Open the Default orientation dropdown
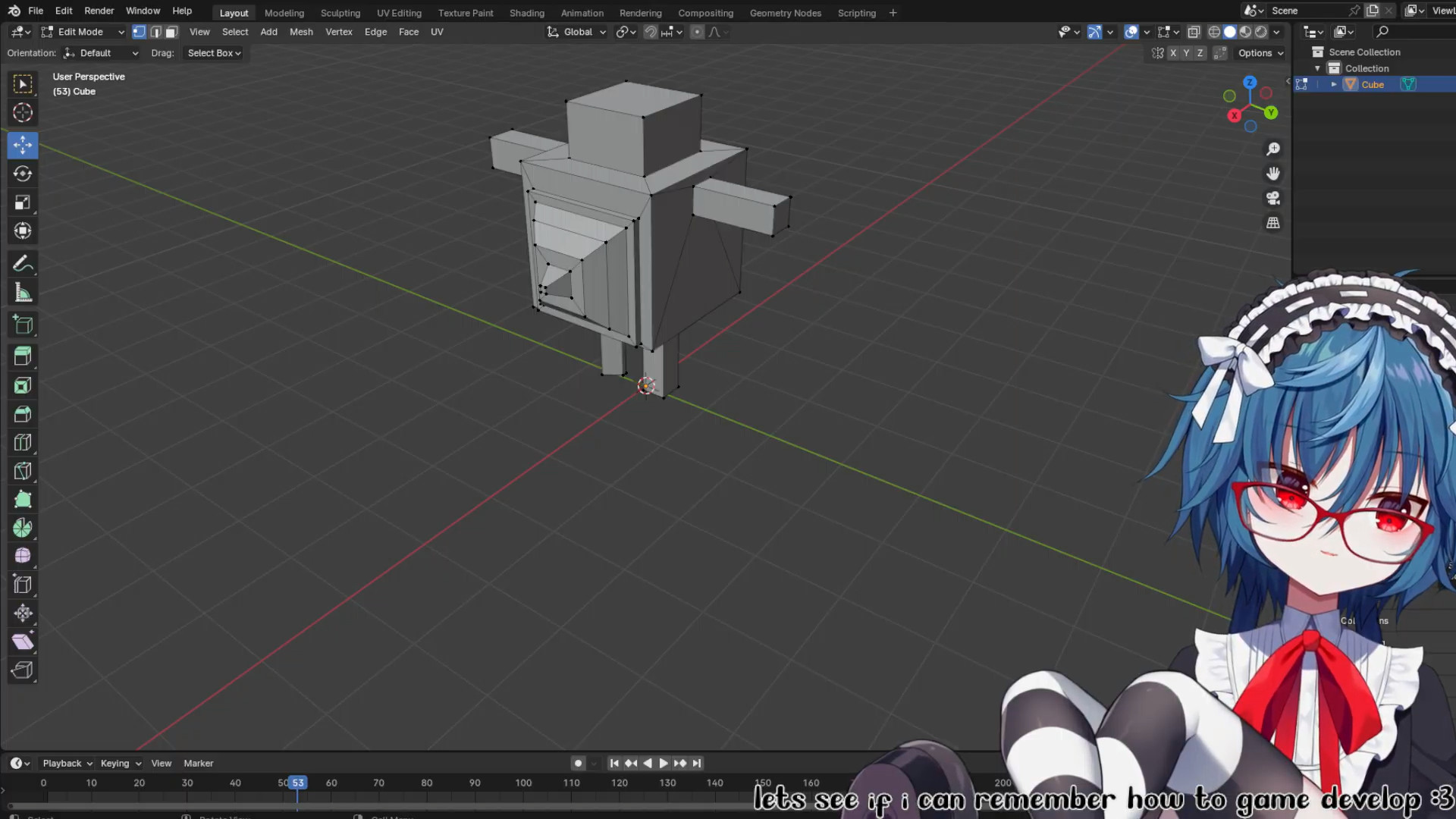Image resolution: width=1456 pixels, height=819 pixels. [x=101, y=53]
